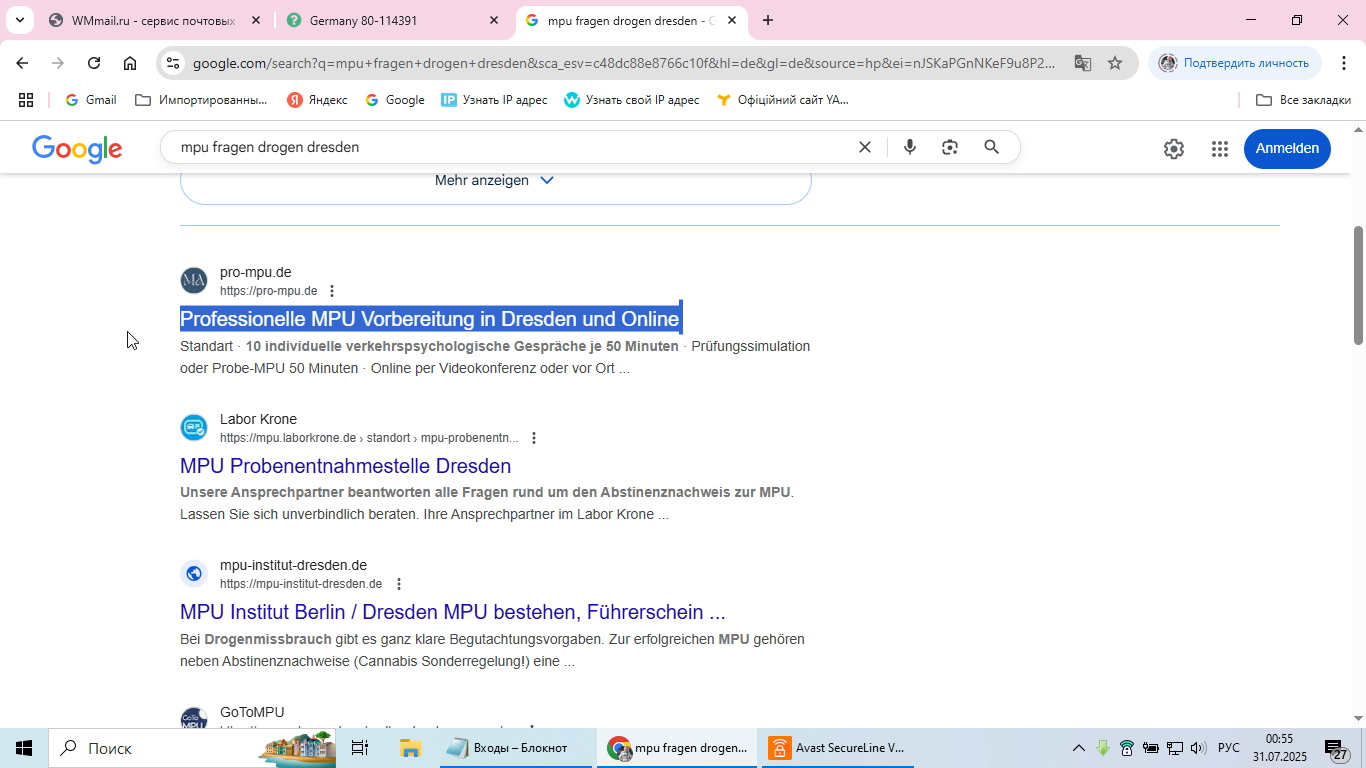Click the pro-mpu.de site name

tap(256, 272)
